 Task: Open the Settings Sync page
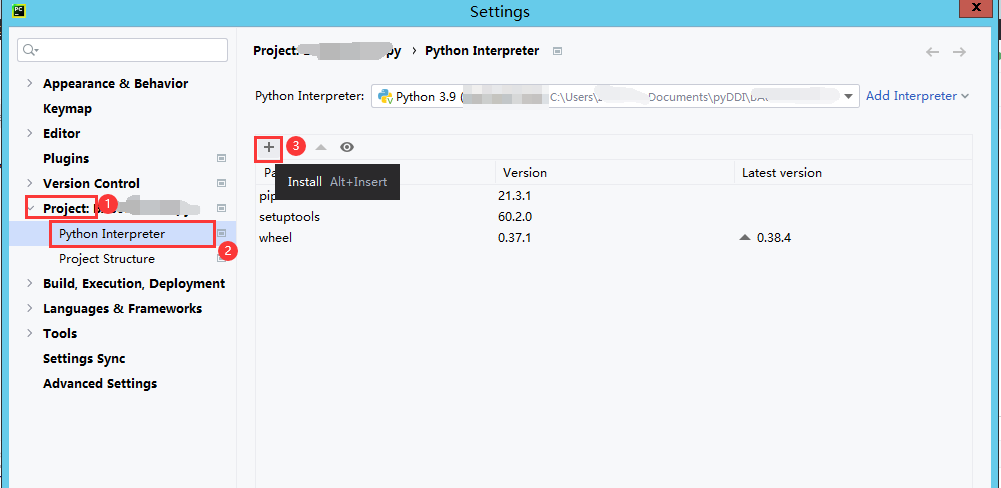click(84, 358)
